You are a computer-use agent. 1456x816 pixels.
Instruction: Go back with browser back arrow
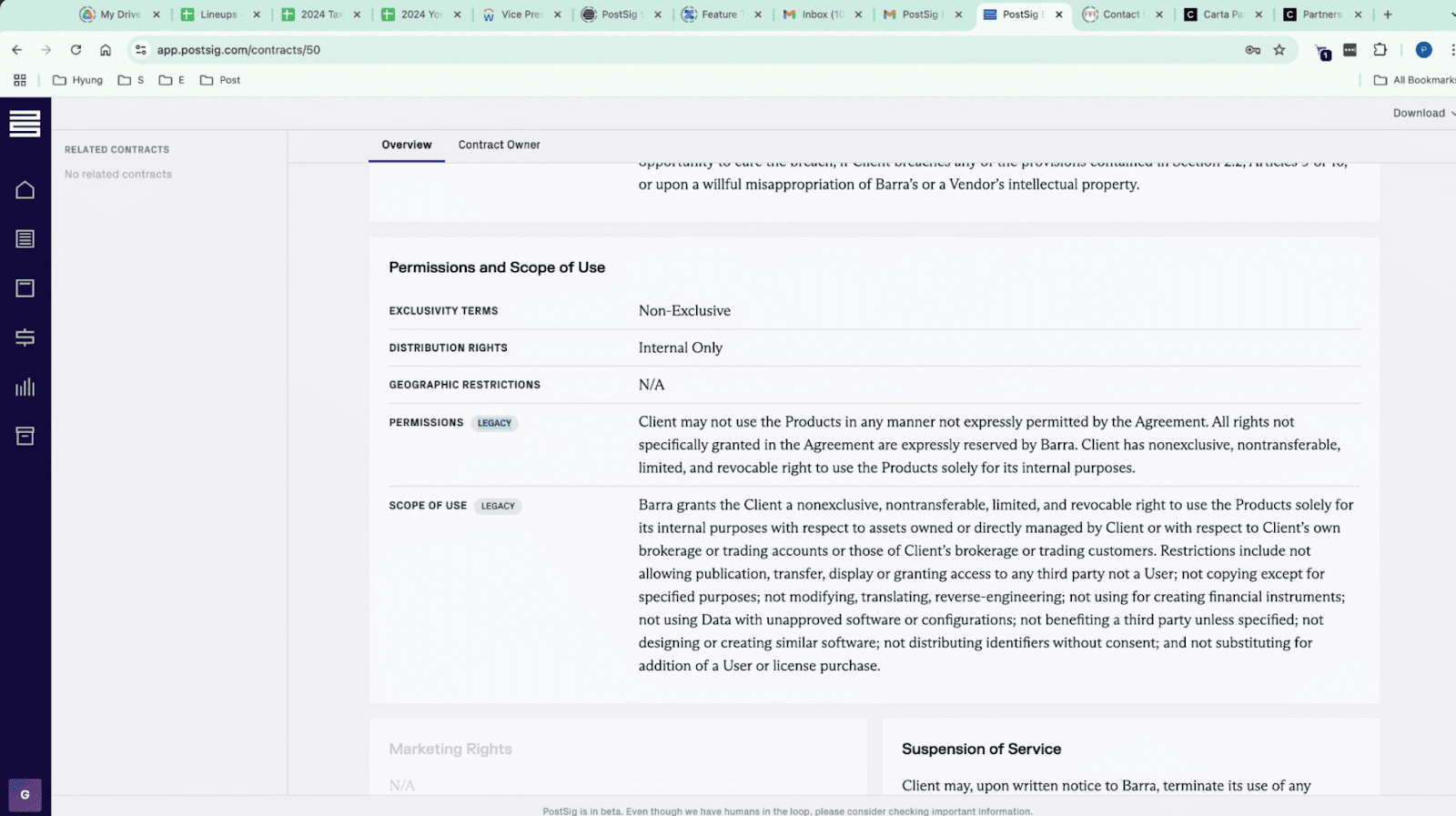pos(17,50)
